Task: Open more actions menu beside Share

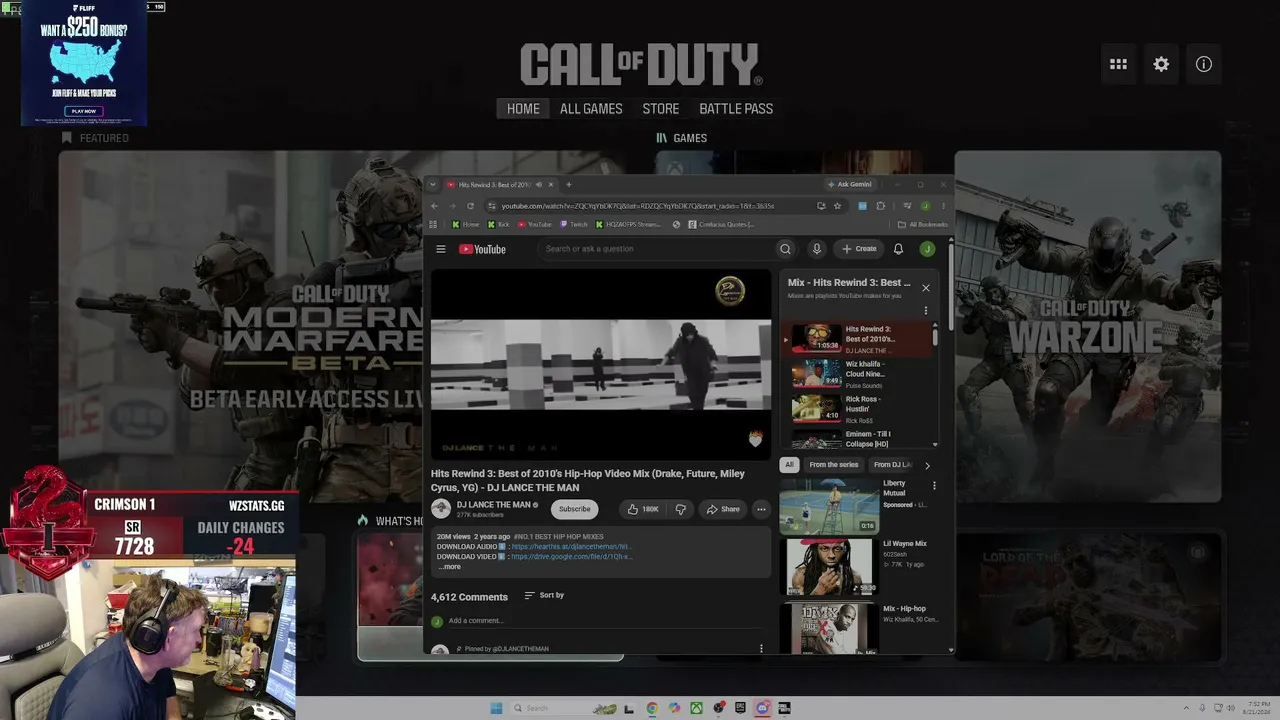Action: (761, 509)
